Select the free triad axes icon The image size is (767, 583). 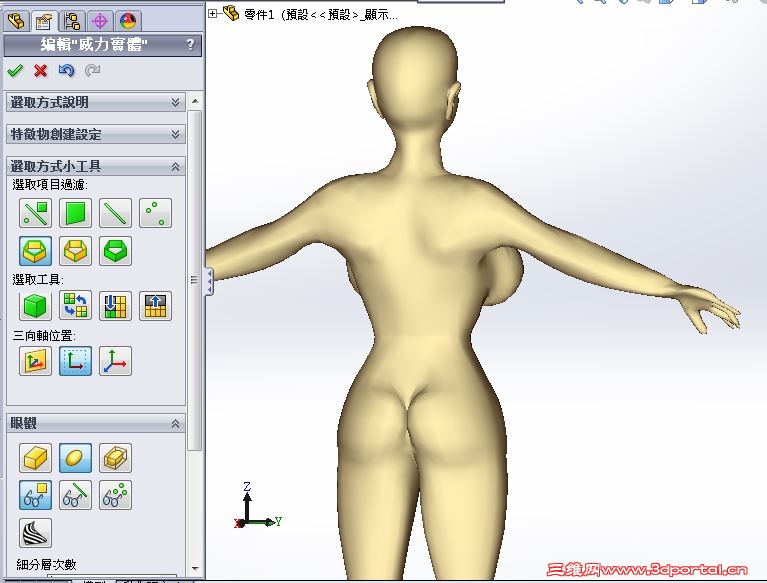pyautogui.click(x=115, y=361)
